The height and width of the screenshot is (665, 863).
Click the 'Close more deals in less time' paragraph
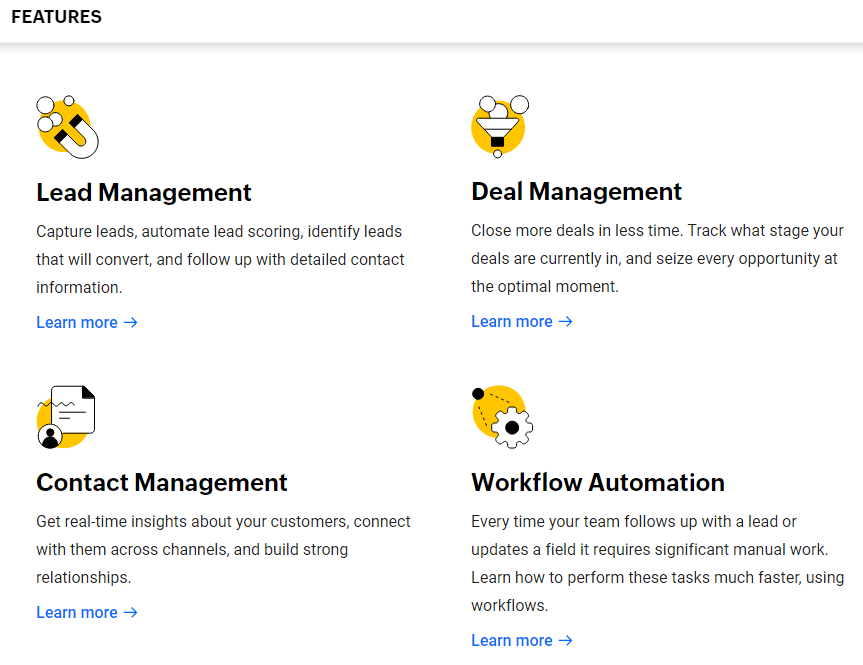tap(657, 258)
